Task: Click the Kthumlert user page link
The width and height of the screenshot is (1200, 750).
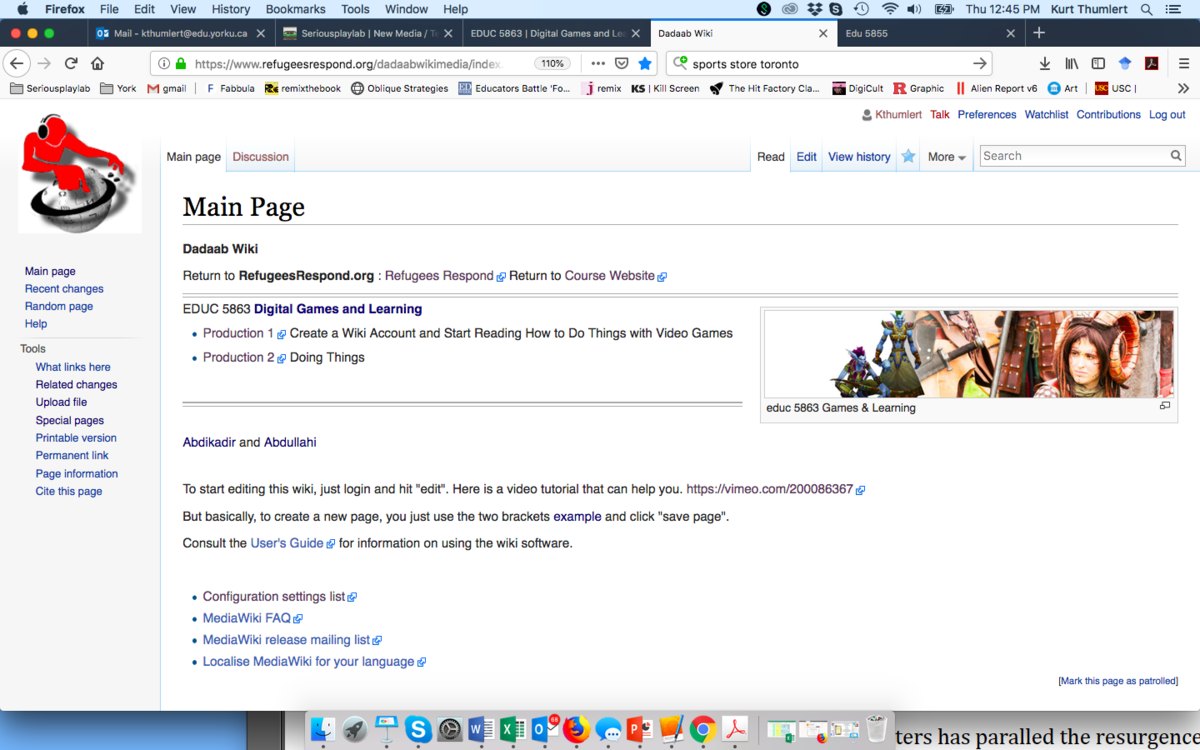Action: [899, 115]
